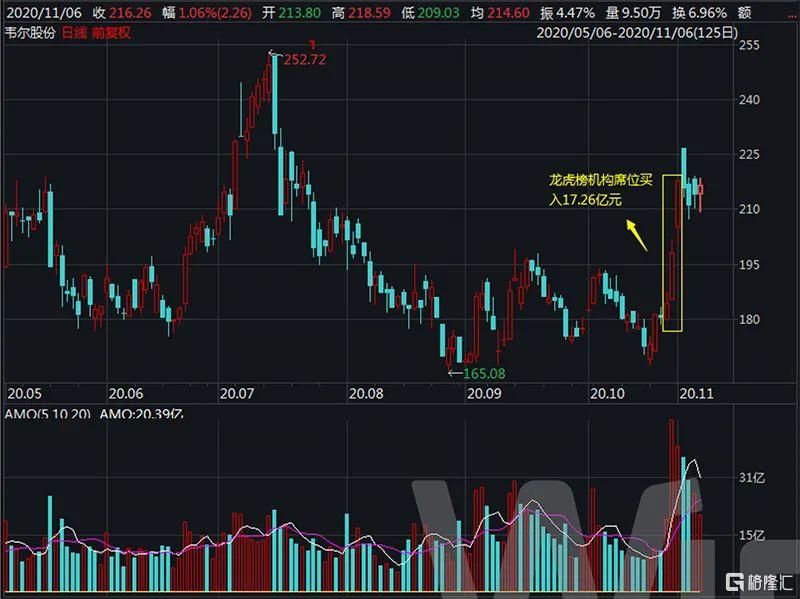Image resolution: width=800 pixels, height=599 pixels.
Task: Click the AMO(5,10,20) indicator label
Action: 47,414
